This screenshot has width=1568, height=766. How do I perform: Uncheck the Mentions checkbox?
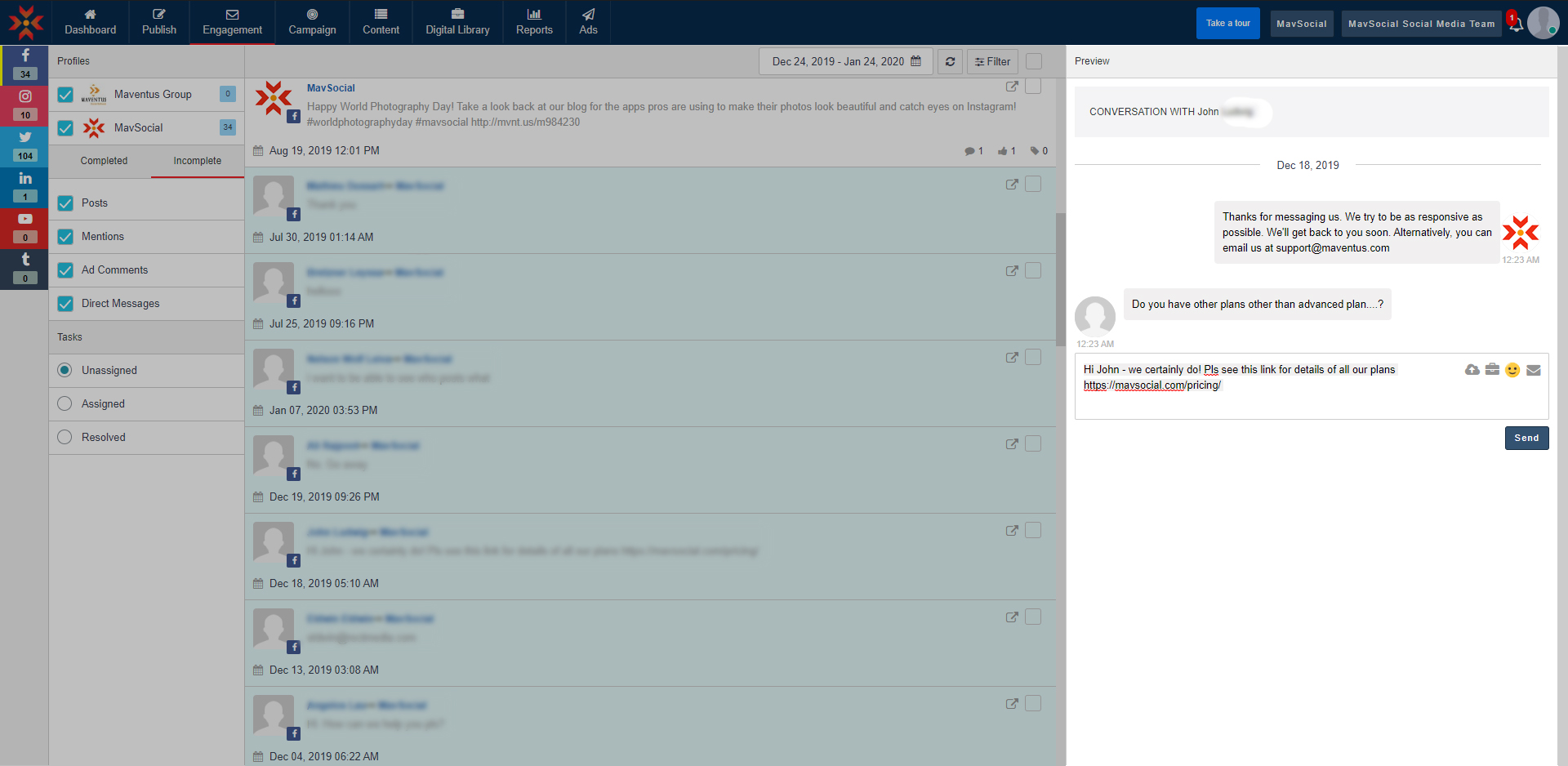point(66,237)
